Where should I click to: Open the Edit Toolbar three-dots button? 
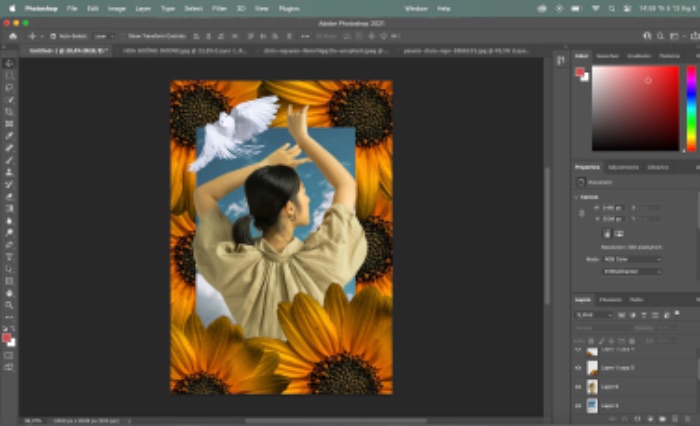[9, 317]
